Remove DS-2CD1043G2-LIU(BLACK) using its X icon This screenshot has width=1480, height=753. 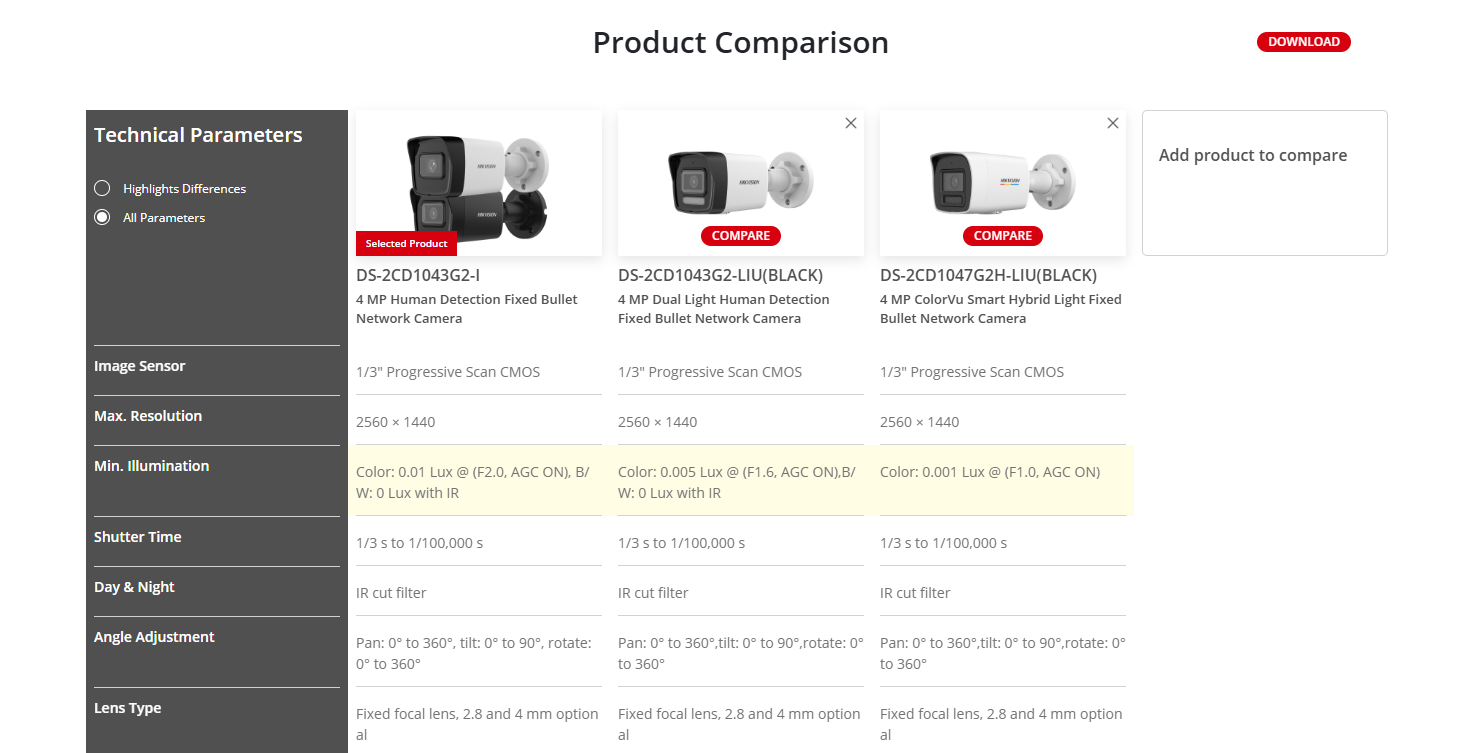(851, 123)
